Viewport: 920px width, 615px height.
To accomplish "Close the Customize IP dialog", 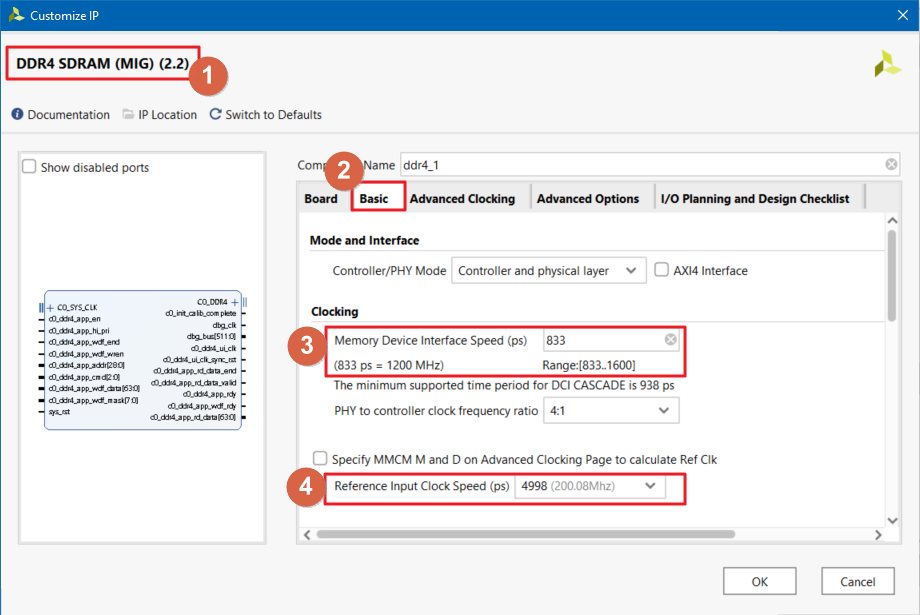I will [902, 15].
